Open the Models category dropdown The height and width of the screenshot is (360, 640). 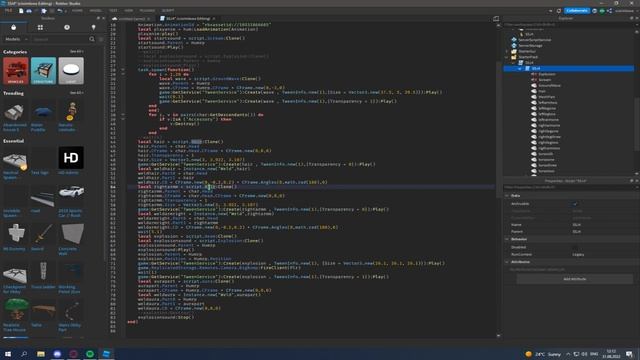16,39
